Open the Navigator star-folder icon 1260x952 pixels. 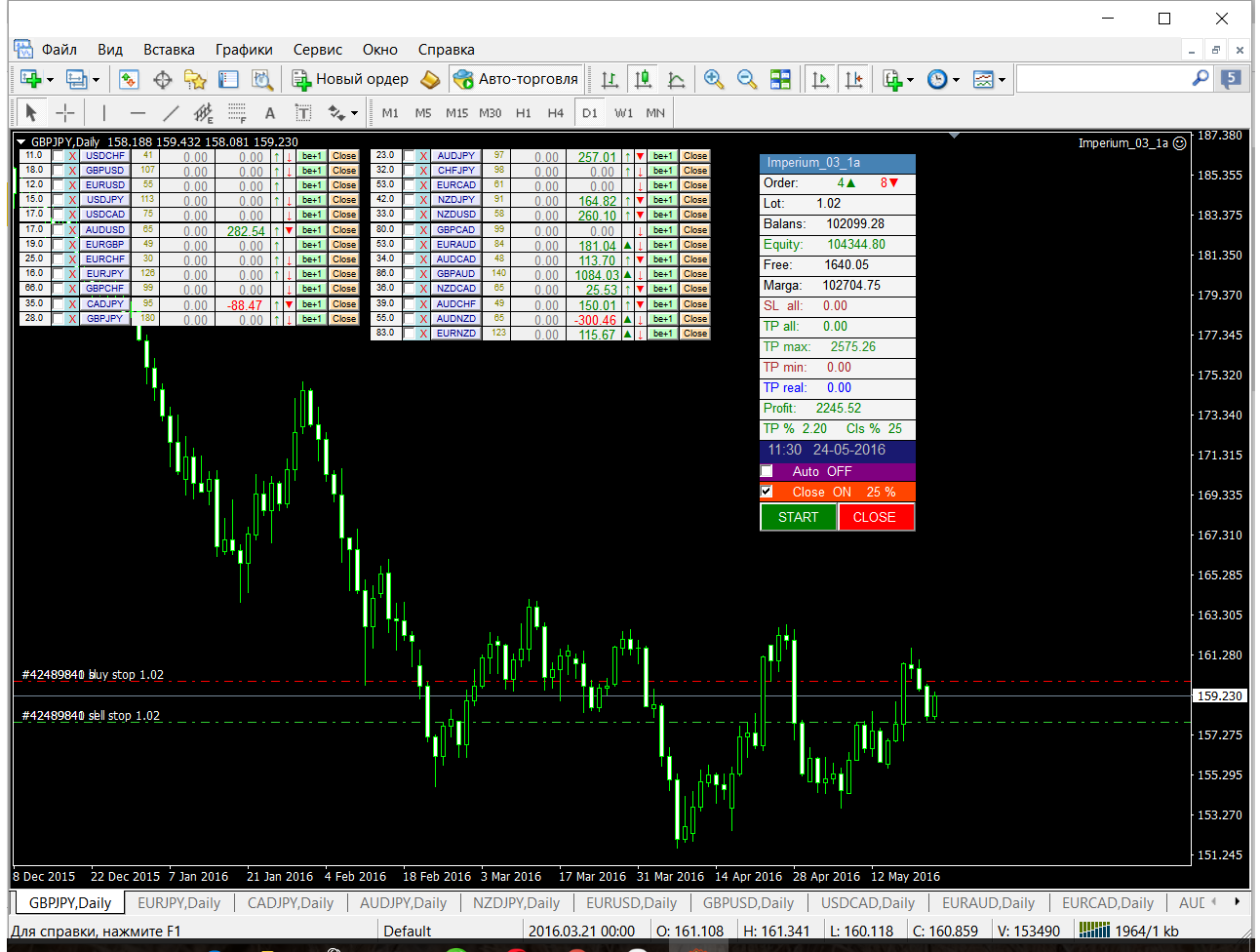coord(195,80)
